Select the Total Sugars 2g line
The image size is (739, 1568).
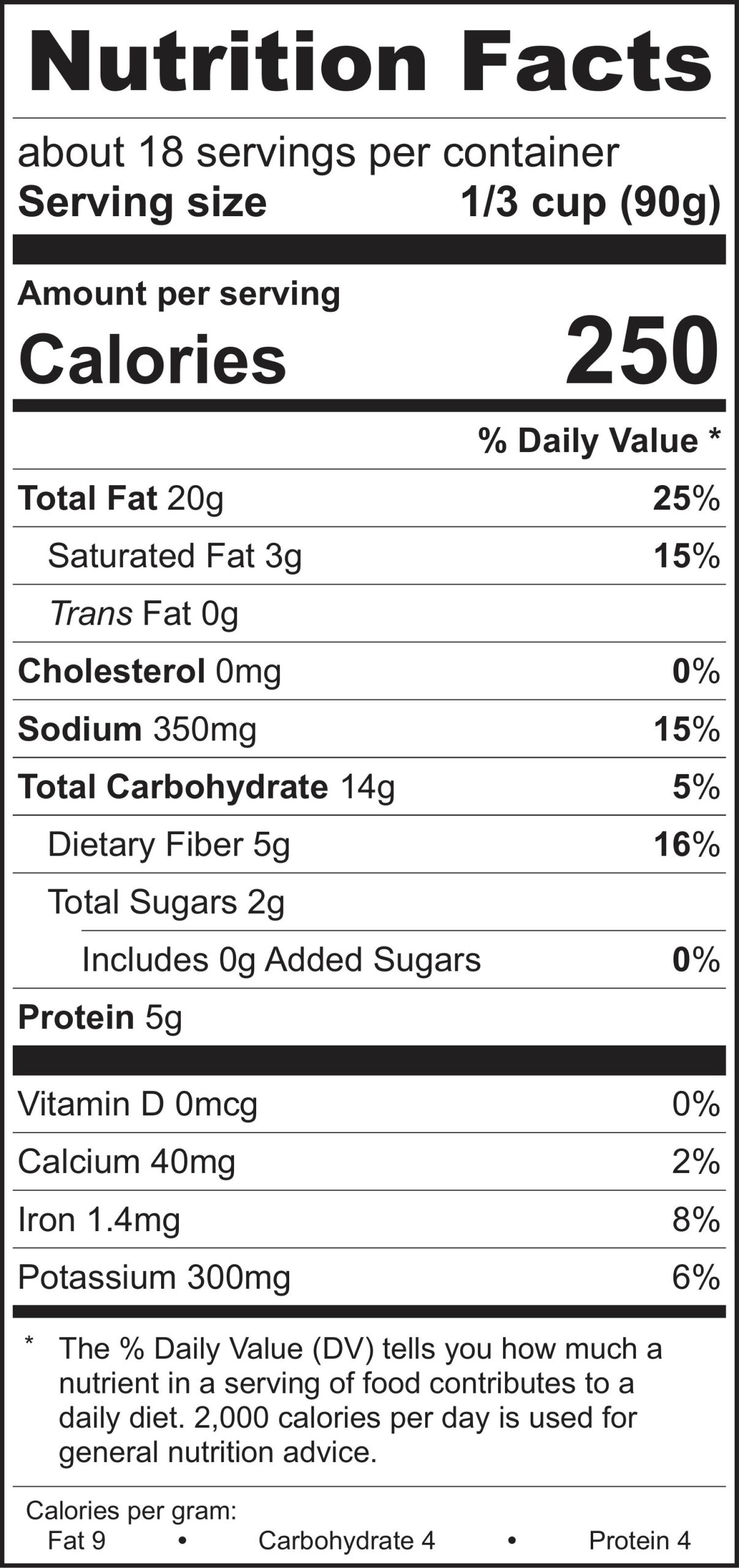(x=166, y=902)
